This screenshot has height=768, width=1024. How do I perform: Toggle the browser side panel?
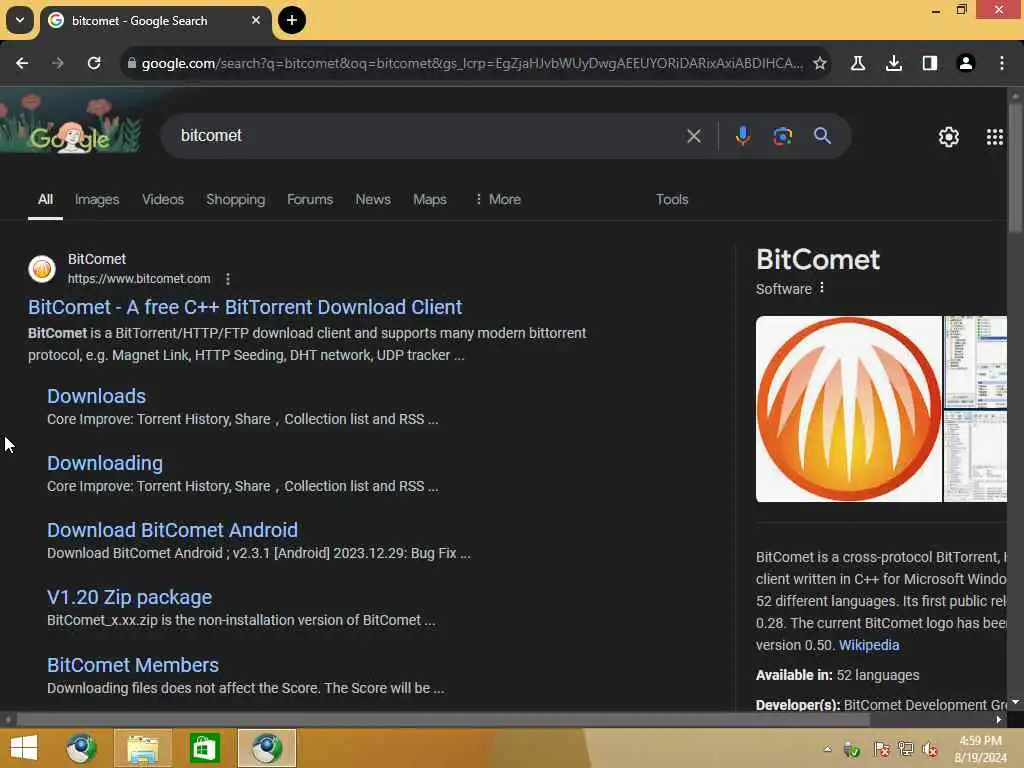tap(929, 63)
